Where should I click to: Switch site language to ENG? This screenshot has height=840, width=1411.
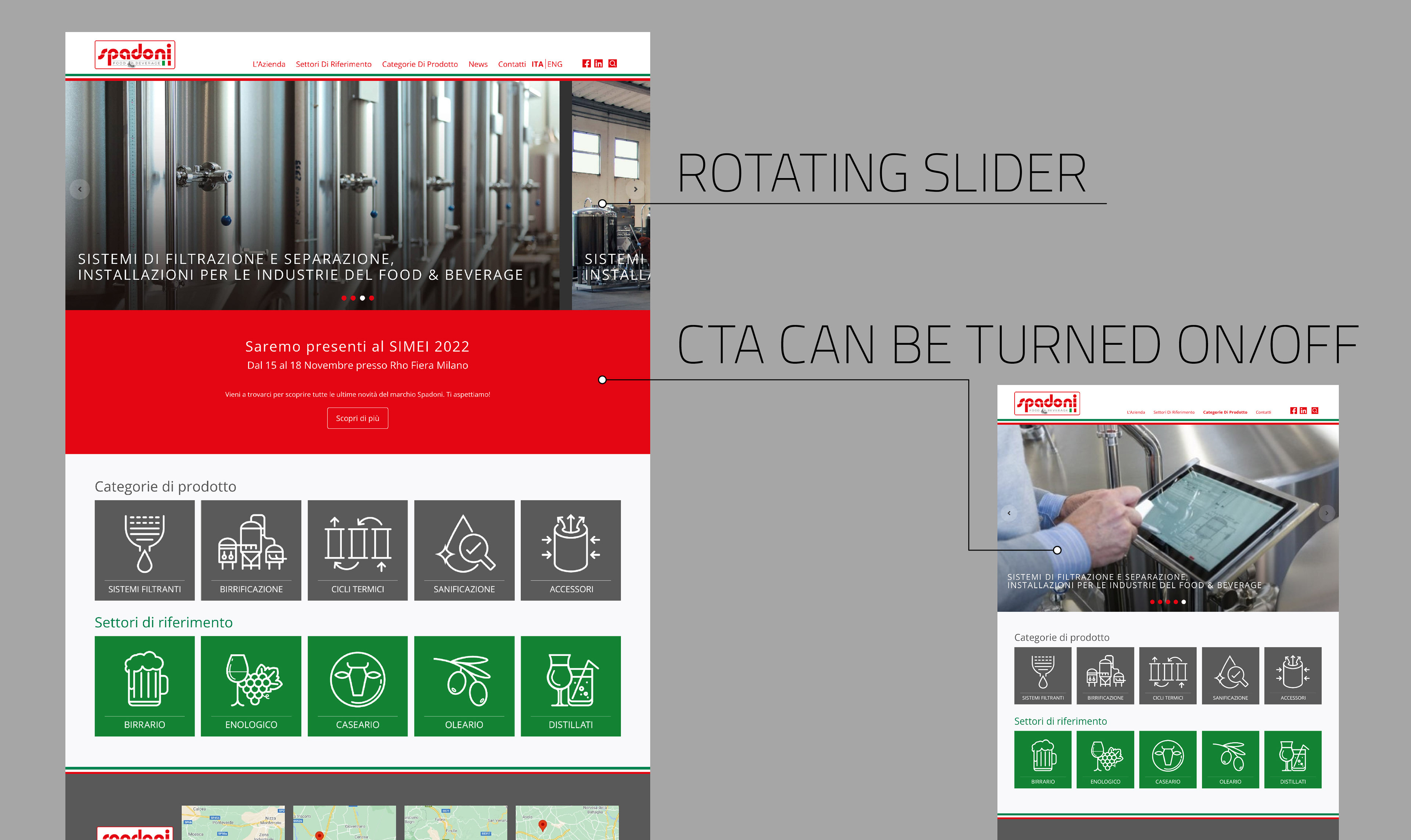[x=555, y=64]
